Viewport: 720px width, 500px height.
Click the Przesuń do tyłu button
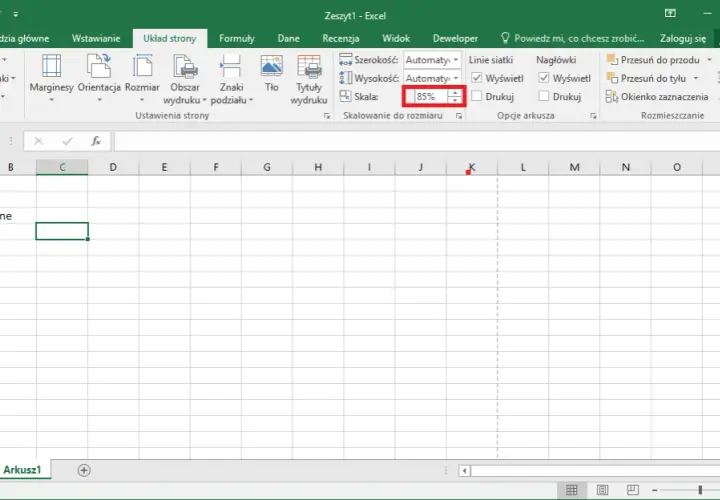(647, 79)
